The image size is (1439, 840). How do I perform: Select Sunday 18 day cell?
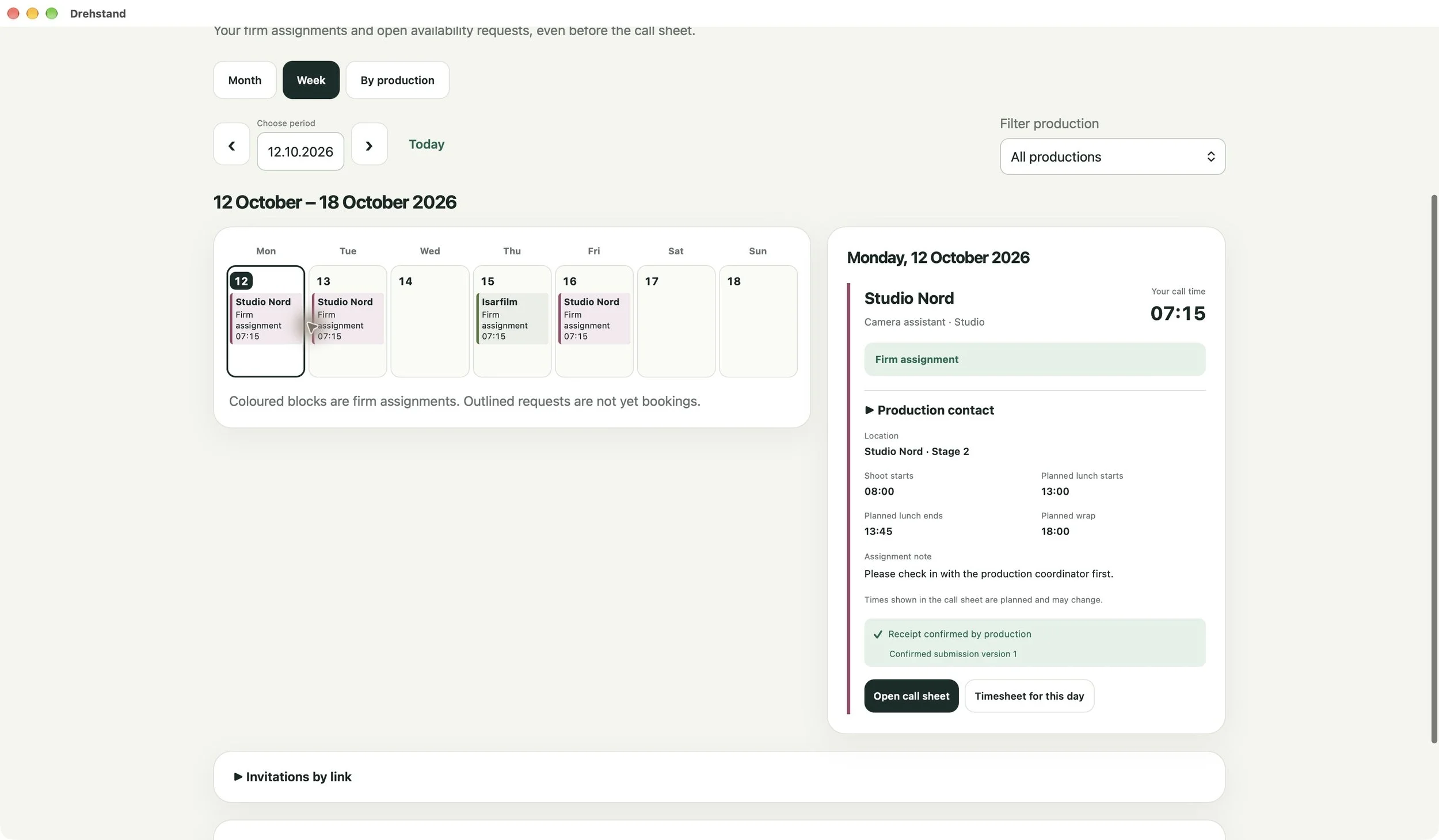[x=757, y=321]
